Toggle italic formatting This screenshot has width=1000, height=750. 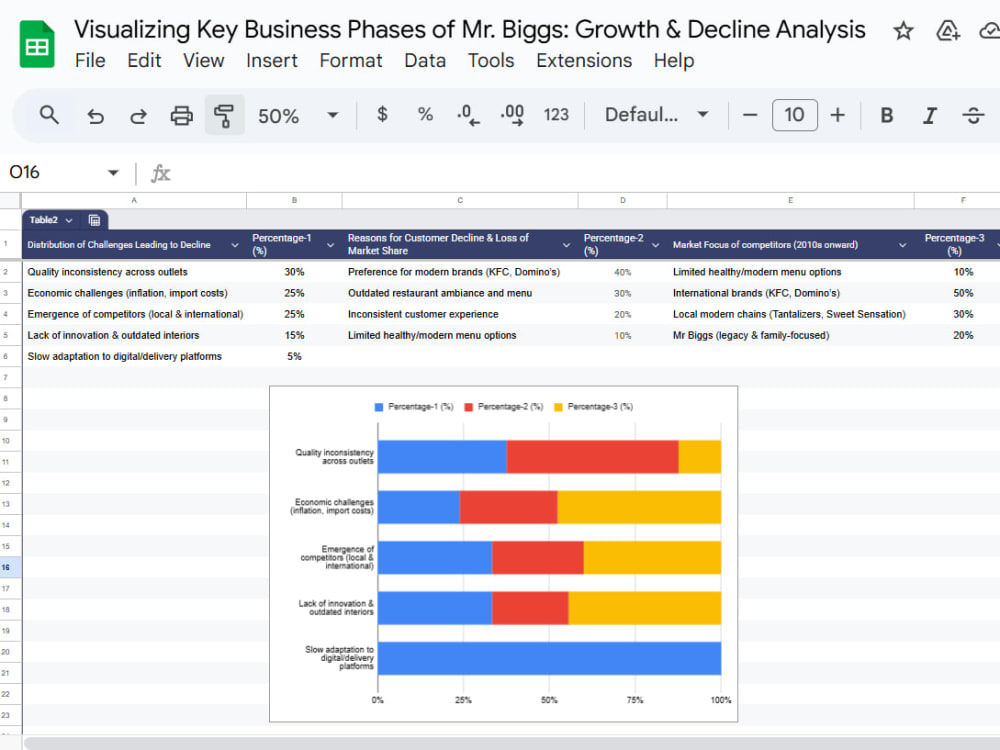930,115
